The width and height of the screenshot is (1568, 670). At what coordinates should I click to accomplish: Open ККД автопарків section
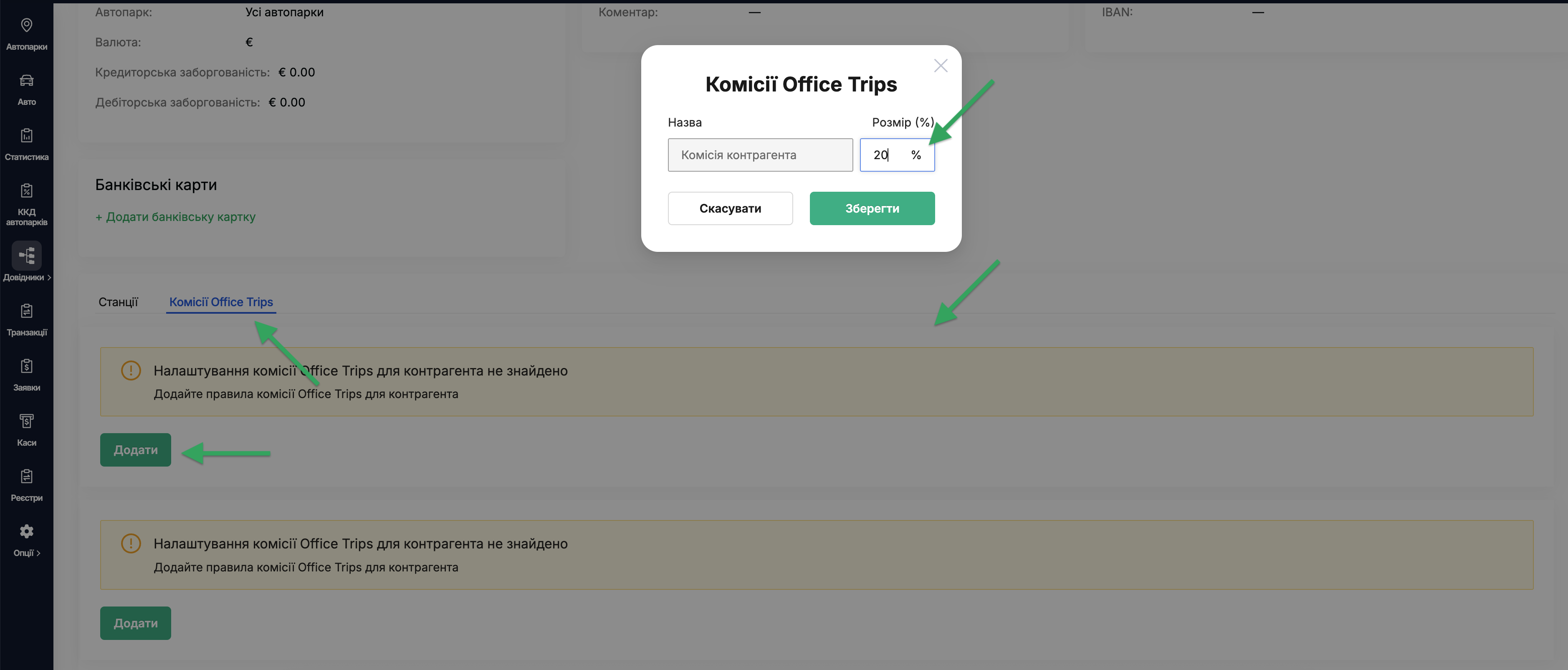pos(26,204)
